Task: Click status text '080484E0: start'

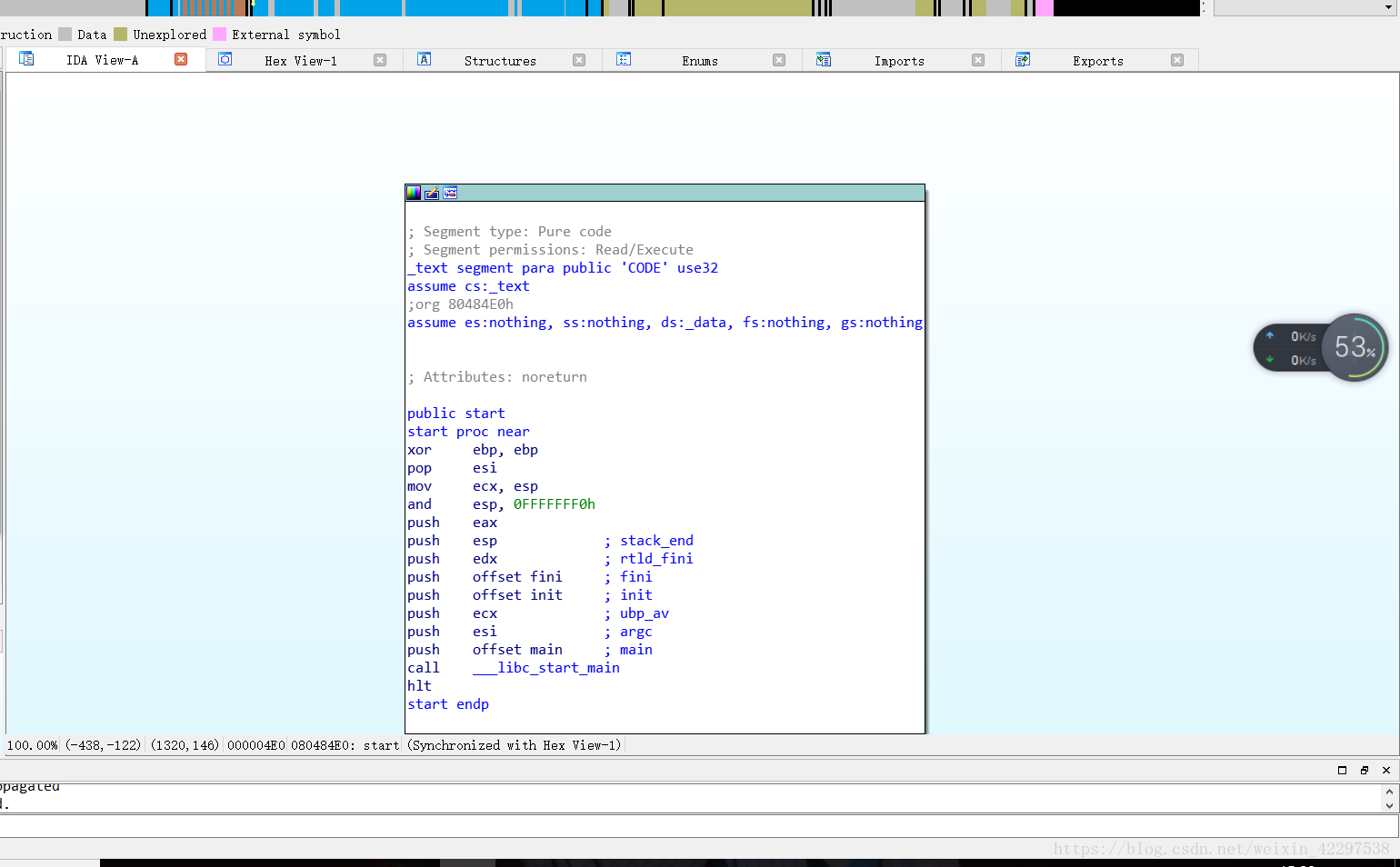Action: point(345,745)
